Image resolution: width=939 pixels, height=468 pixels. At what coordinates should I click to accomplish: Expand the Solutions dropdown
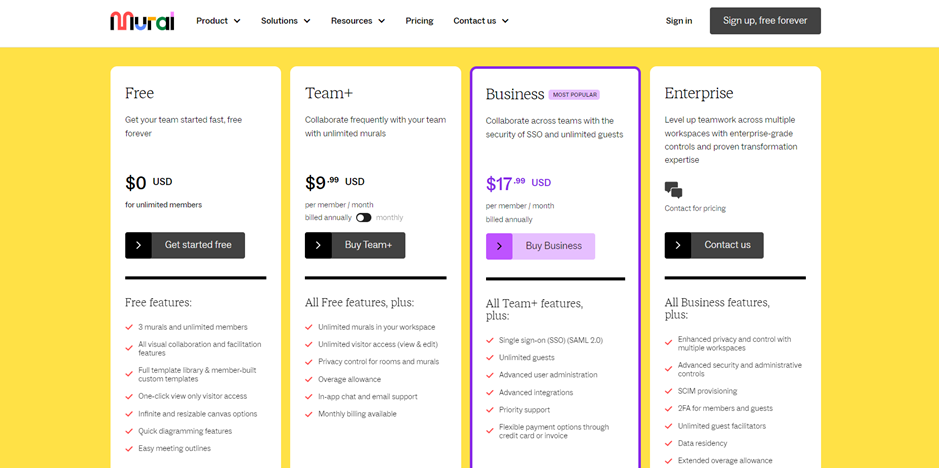coord(286,21)
